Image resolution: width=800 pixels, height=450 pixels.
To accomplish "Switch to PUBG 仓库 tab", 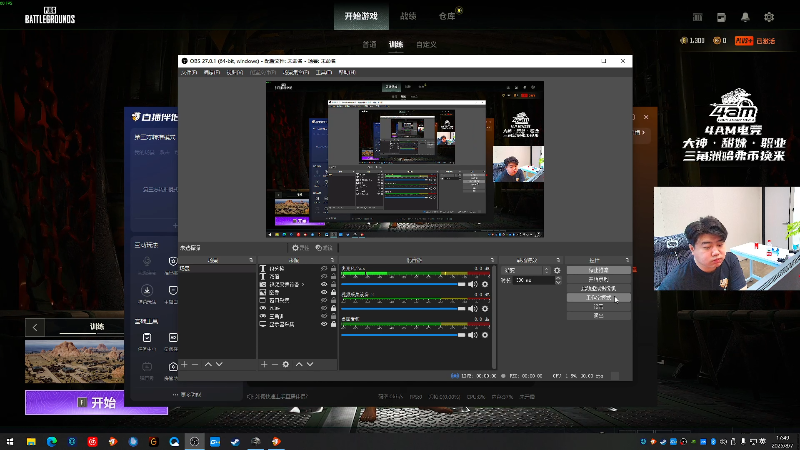I will click(x=447, y=16).
